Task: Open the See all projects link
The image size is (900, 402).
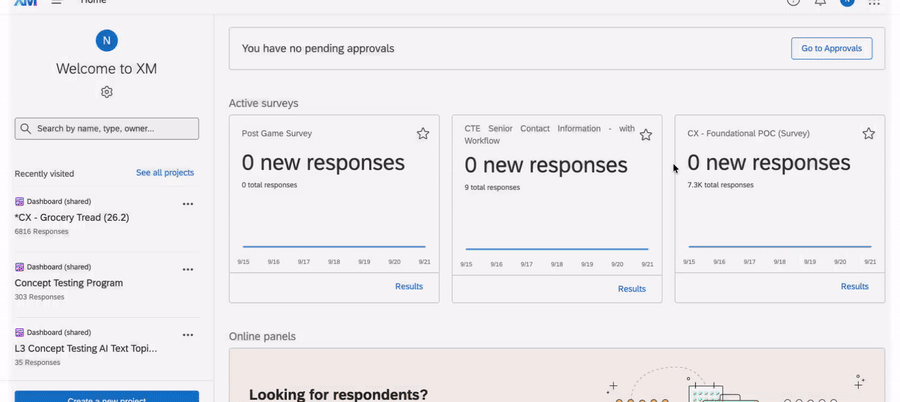Action: point(165,173)
